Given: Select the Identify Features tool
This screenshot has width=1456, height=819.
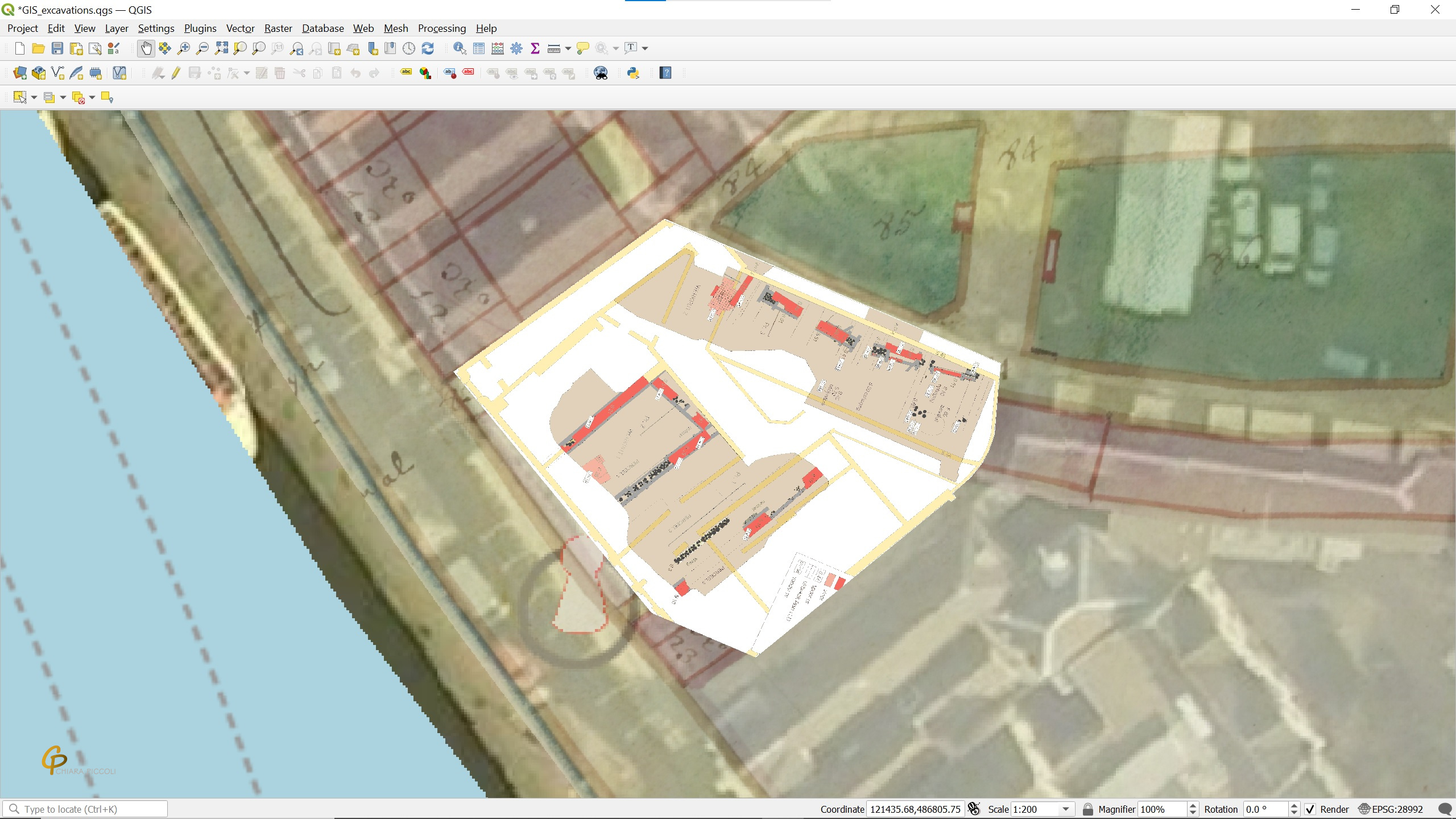Looking at the screenshot, I should pos(460,48).
